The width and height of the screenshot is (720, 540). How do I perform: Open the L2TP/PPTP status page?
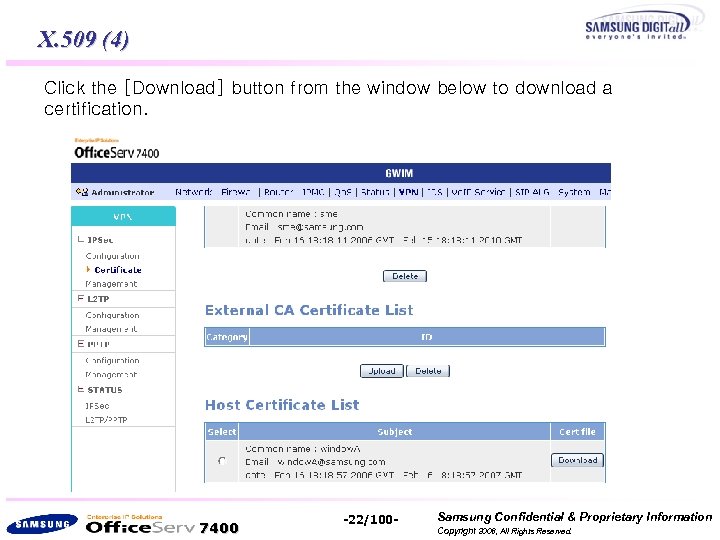107,420
